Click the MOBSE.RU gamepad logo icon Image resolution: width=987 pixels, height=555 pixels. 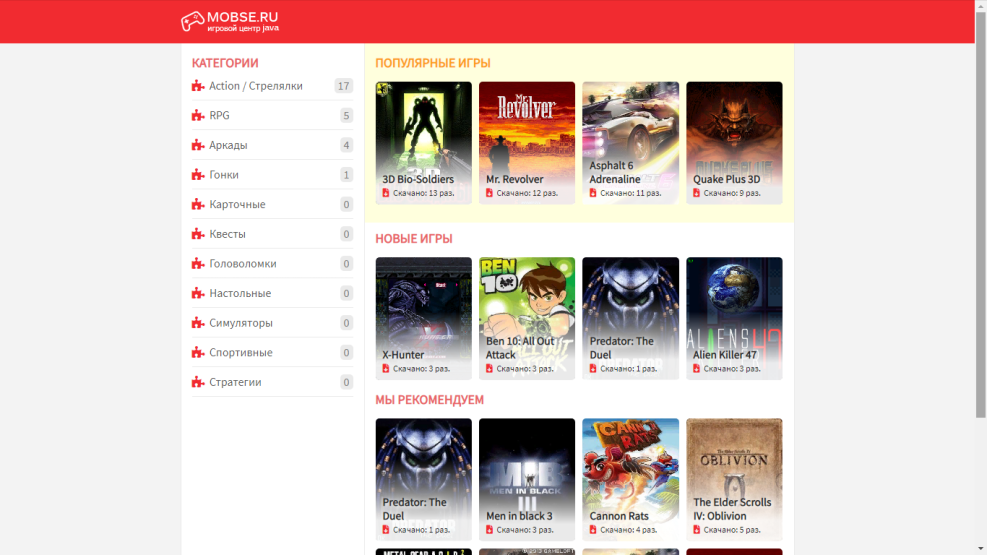point(192,21)
